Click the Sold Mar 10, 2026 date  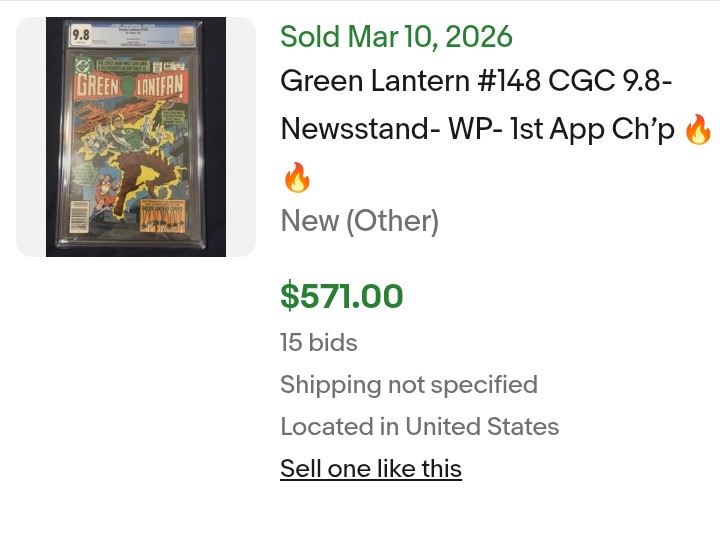click(396, 37)
